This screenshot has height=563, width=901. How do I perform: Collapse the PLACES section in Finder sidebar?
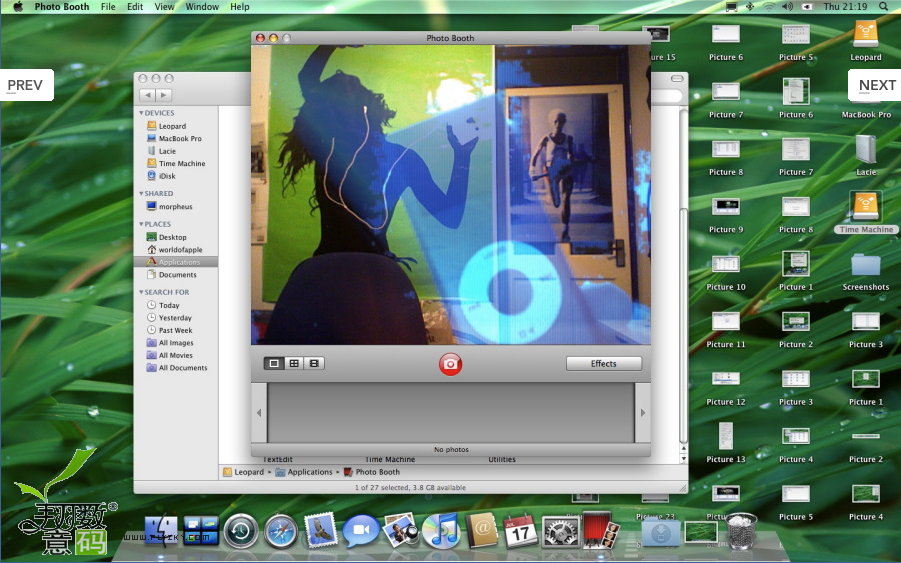click(x=141, y=224)
